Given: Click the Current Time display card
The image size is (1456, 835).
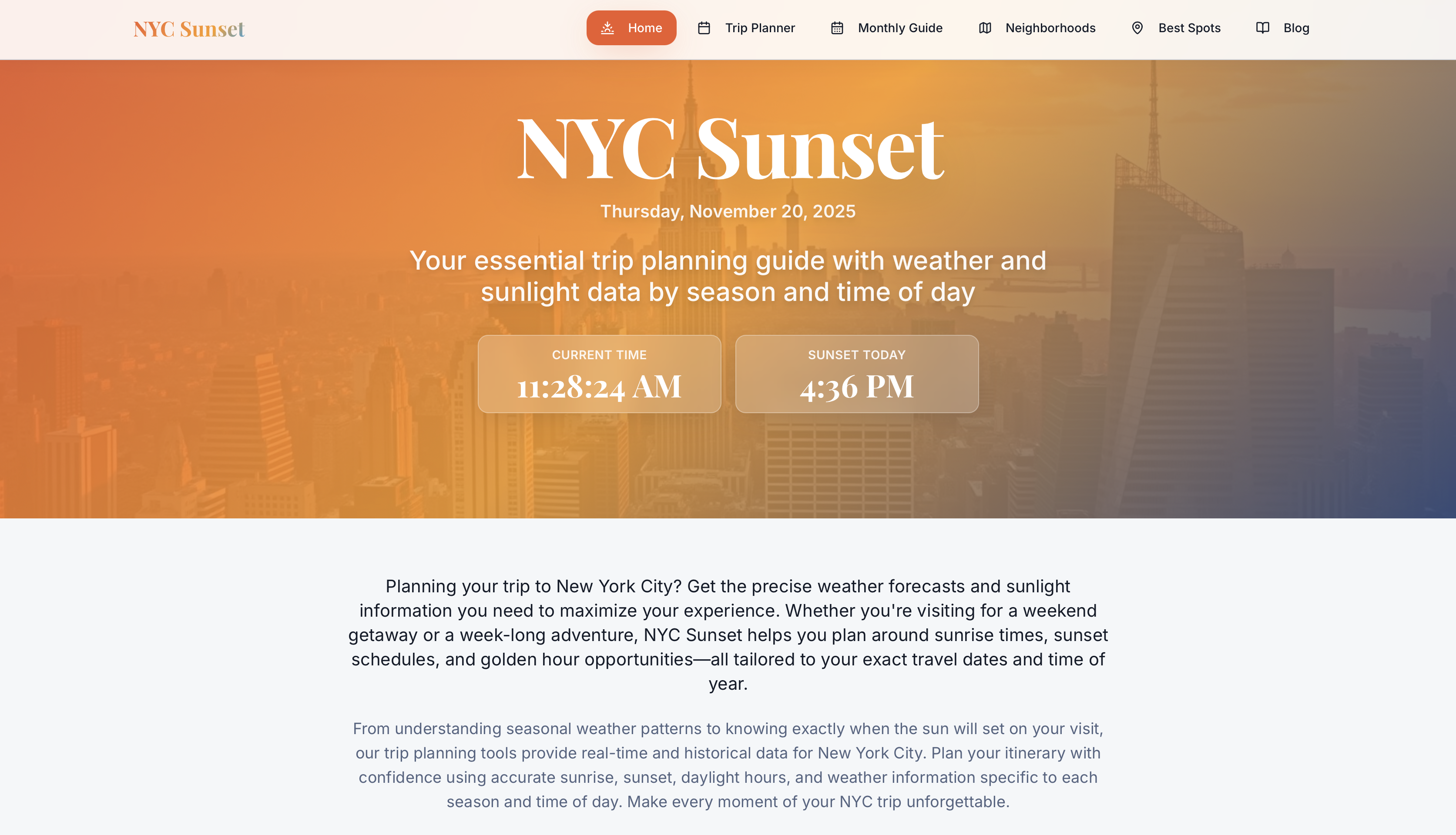Looking at the screenshot, I should point(600,373).
